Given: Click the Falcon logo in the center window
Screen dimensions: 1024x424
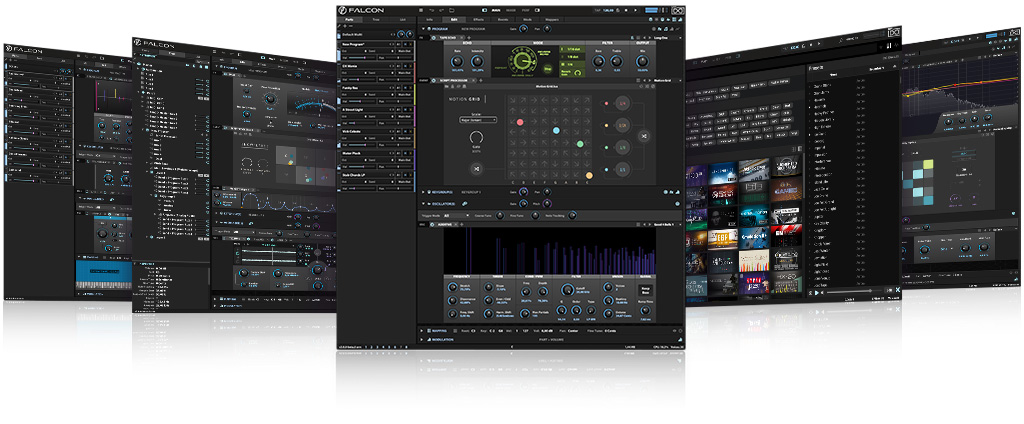Looking at the screenshot, I should pos(361,10).
